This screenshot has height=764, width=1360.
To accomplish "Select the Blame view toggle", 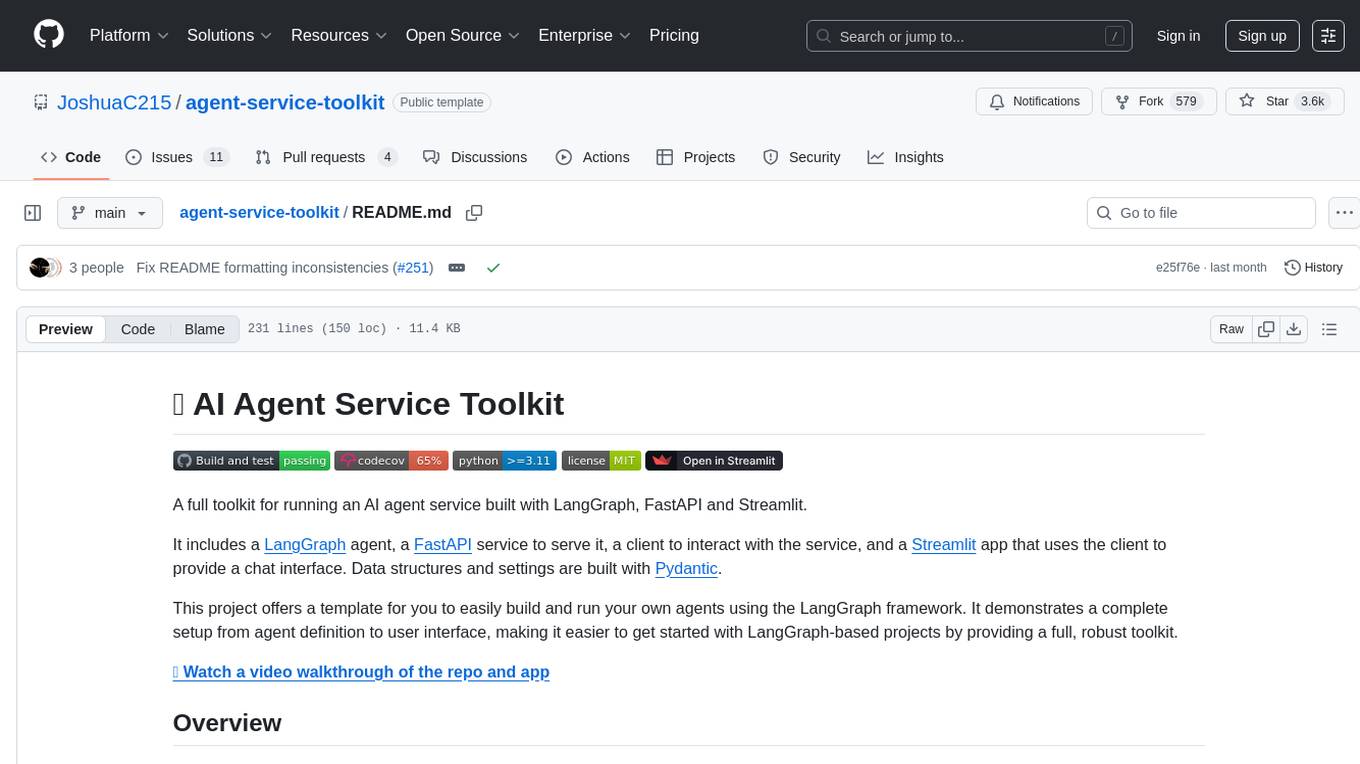I will [205, 329].
